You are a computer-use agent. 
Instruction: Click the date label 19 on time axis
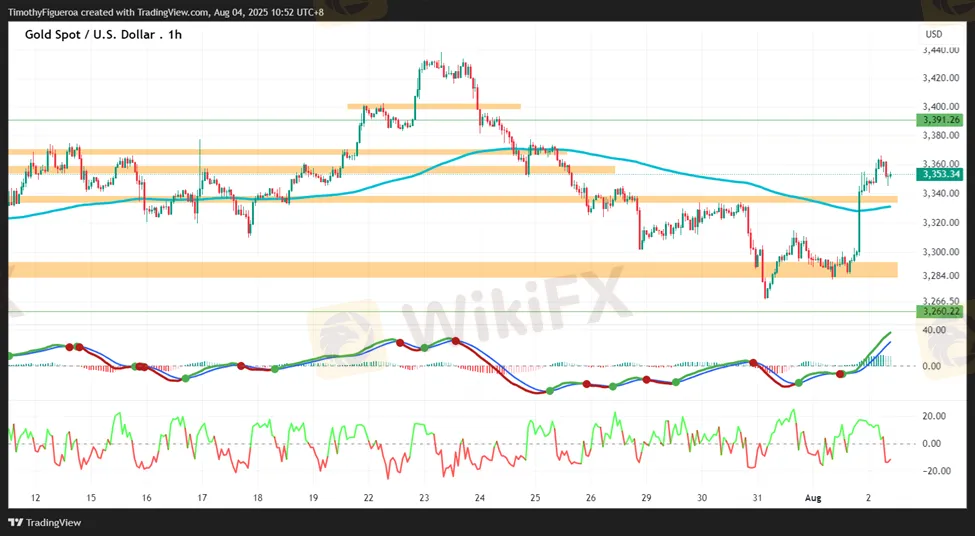pyautogui.click(x=313, y=498)
